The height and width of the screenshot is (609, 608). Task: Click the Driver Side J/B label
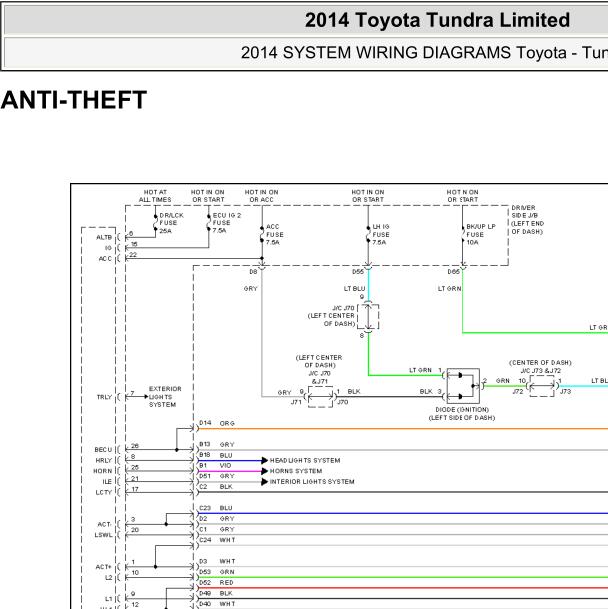click(527, 219)
